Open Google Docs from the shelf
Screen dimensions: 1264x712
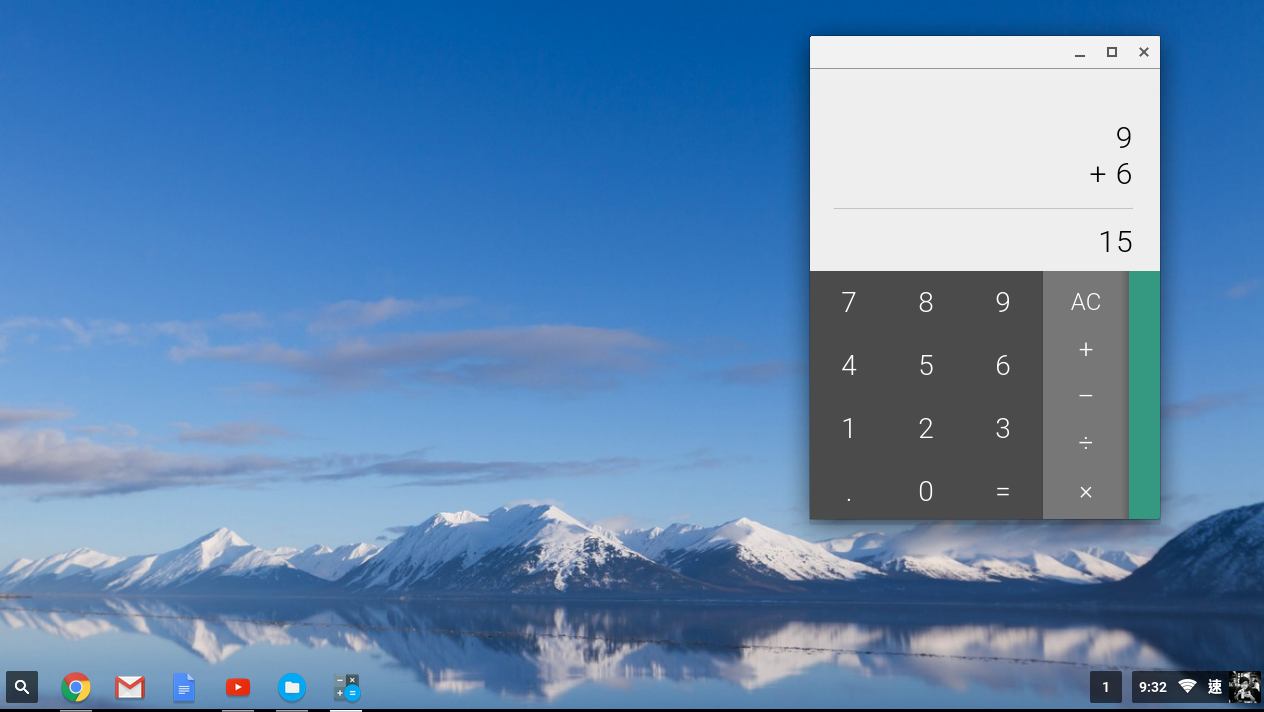(x=184, y=687)
